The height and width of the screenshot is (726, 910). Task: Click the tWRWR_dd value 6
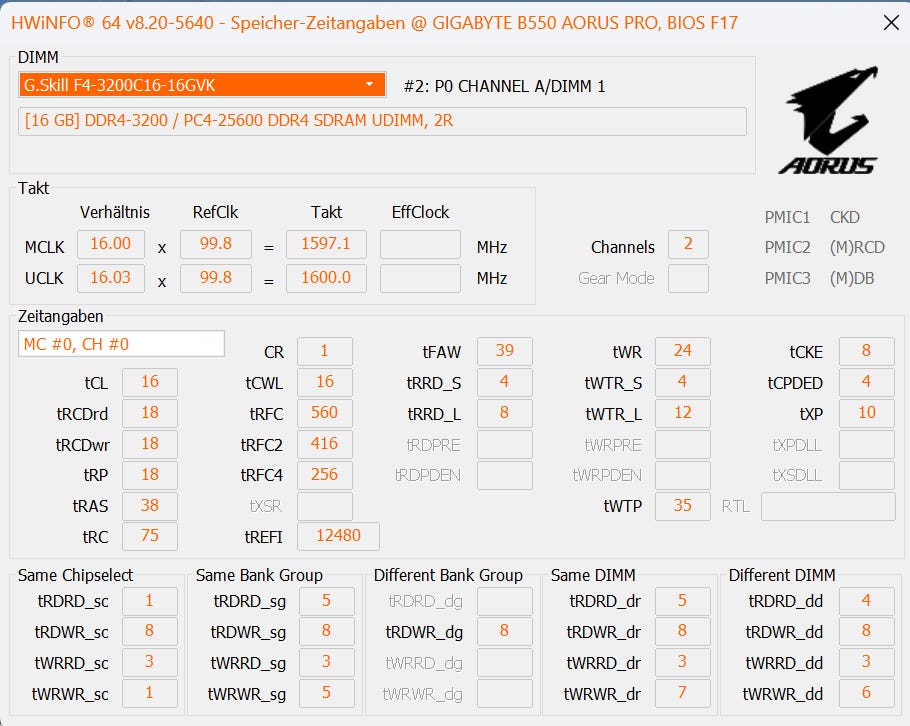866,694
